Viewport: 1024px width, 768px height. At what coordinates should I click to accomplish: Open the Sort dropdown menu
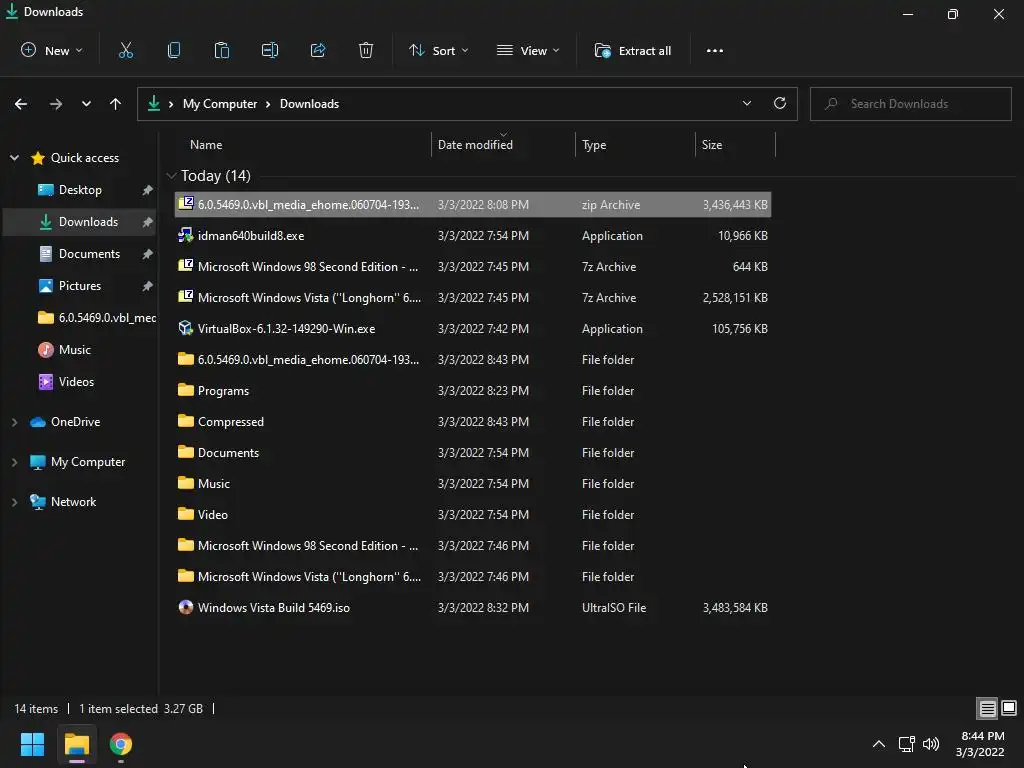point(438,50)
